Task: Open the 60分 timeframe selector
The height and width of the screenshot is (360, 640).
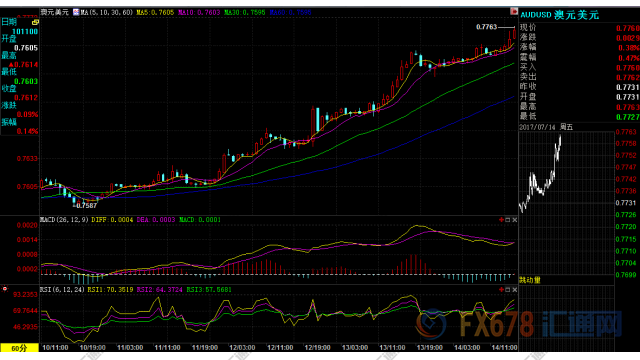Action: pyautogui.click(x=19, y=348)
